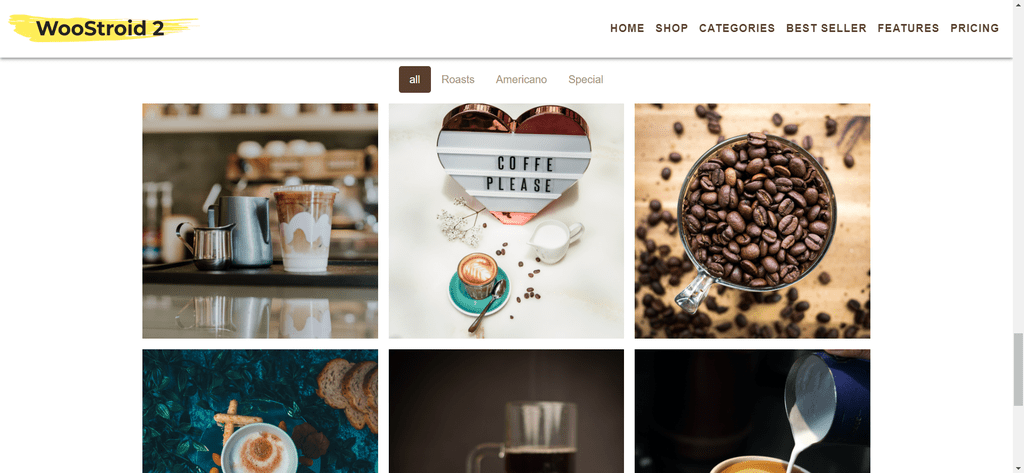Click the milk jug in heart sign photo
1024x473 pixels.
pyautogui.click(x=558, y=240)
